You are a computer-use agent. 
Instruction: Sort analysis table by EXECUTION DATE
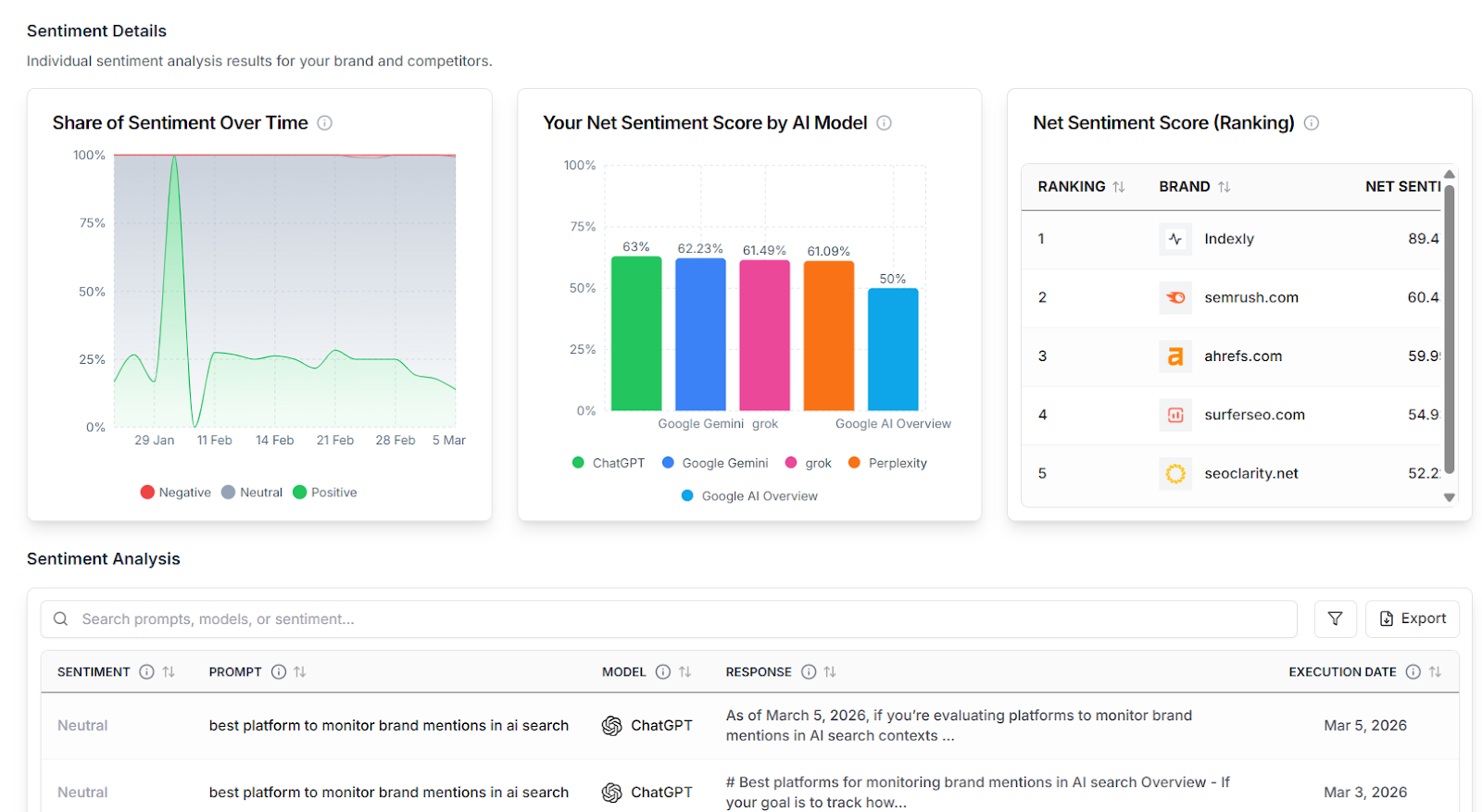tap(1435, 672)
